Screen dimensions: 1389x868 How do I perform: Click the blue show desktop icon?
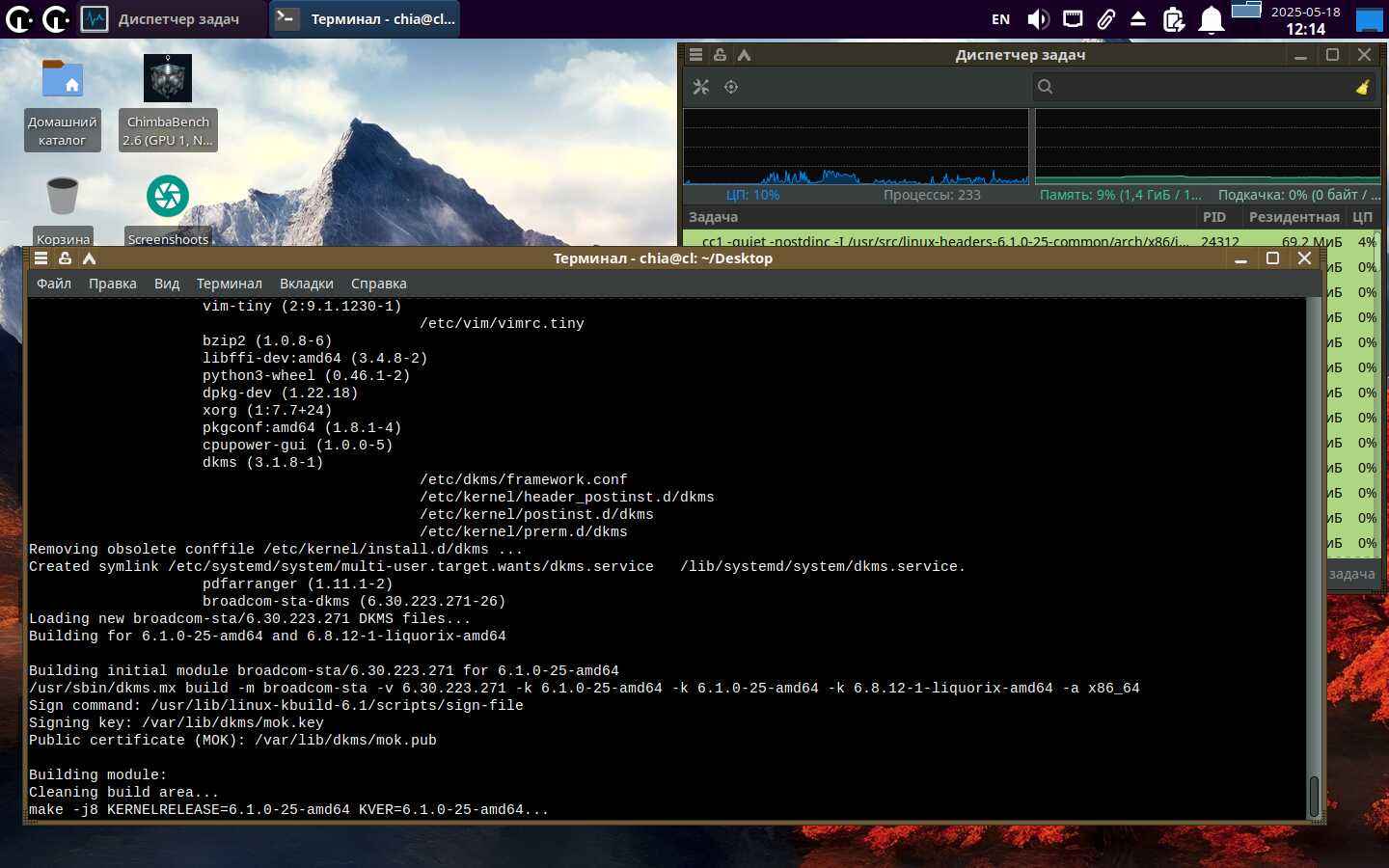pos(1370,19)
